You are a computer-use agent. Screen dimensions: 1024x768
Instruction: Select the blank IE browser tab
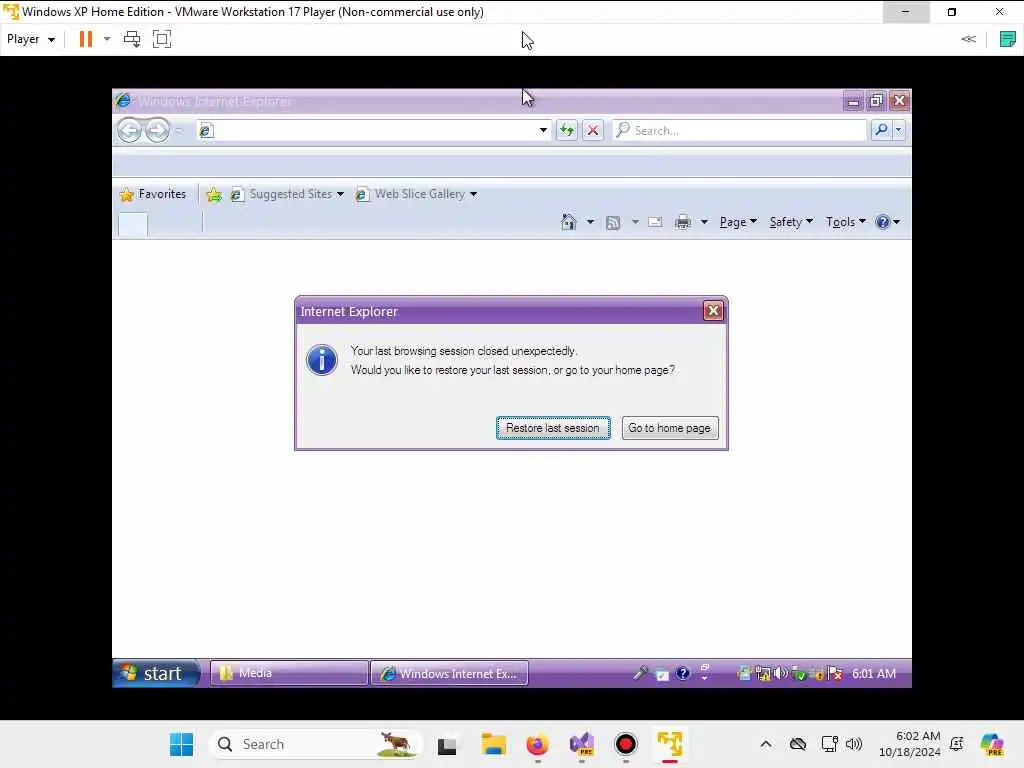tap(133, 224)
